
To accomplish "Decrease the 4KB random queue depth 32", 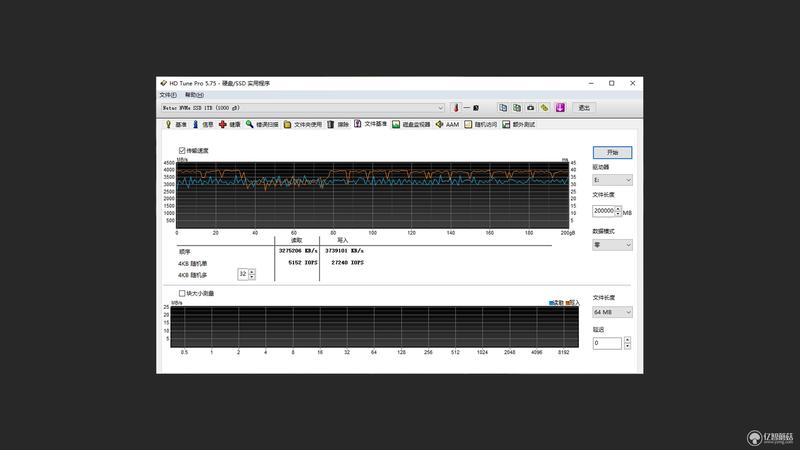I will point(252,278).
